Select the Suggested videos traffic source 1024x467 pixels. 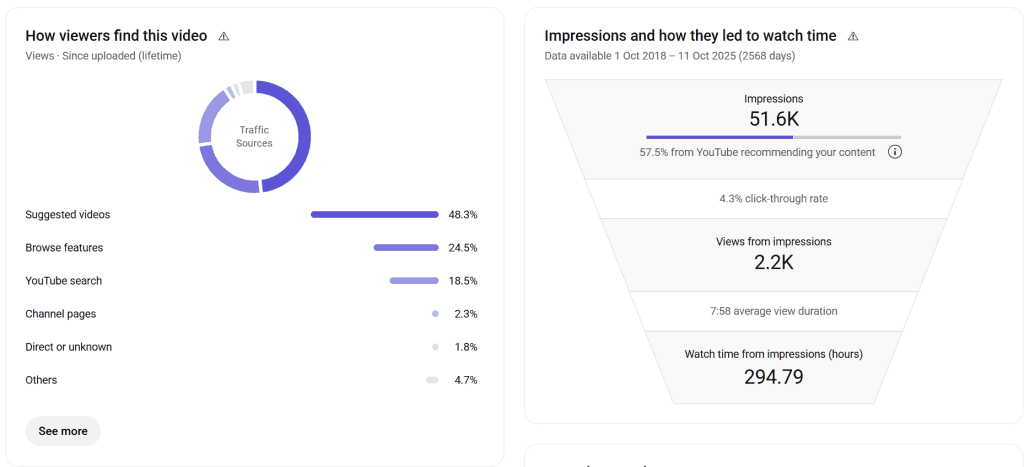point(68,214)
